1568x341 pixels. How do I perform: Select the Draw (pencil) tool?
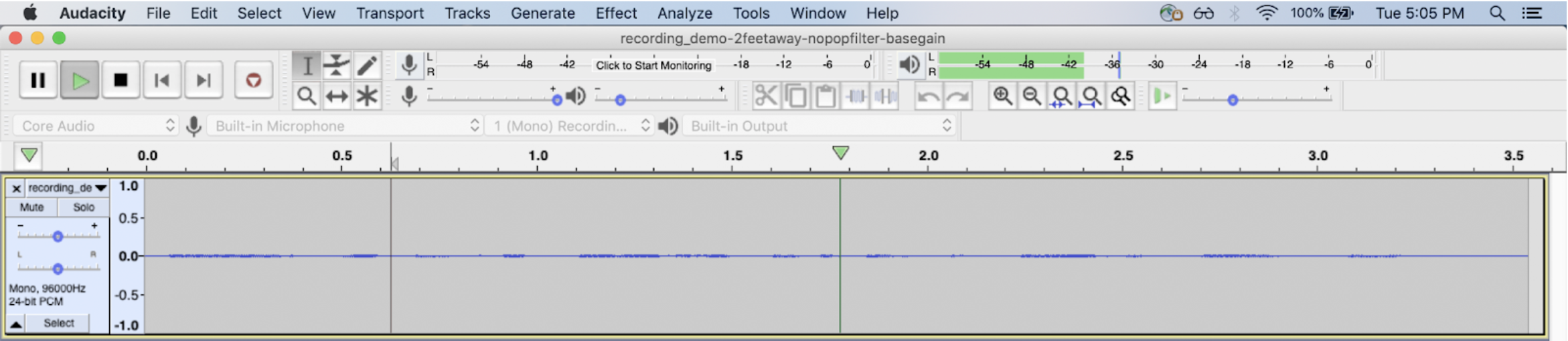click(x=367, y=66)
